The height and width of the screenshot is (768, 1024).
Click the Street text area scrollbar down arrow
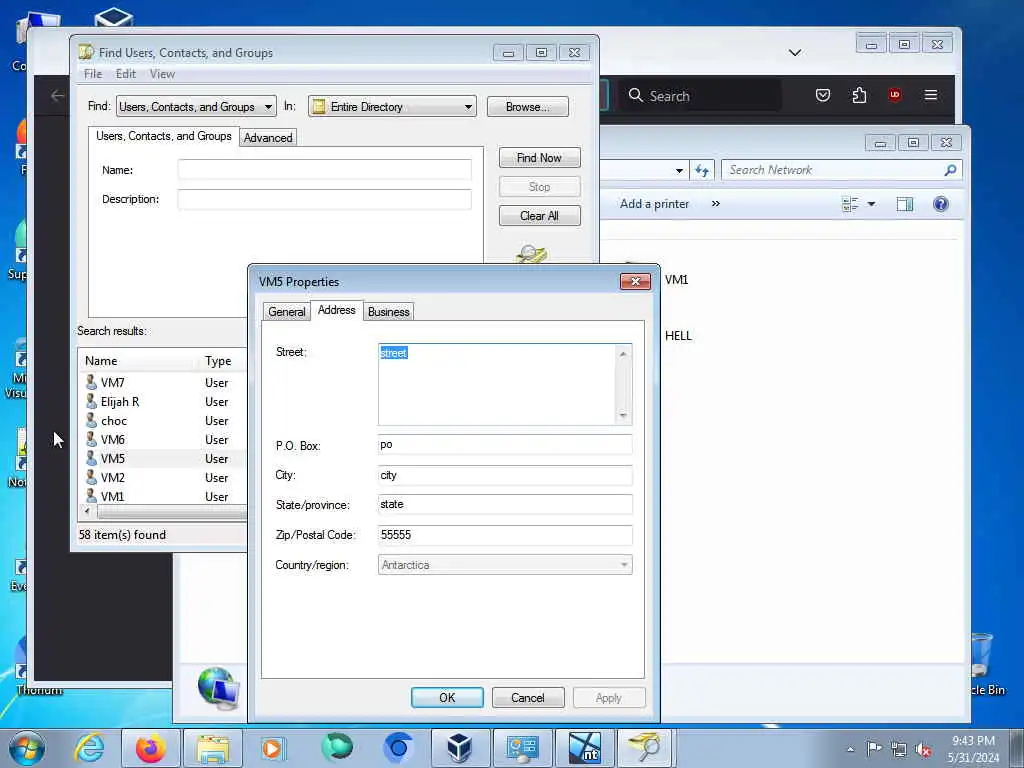tap(623, 415)
